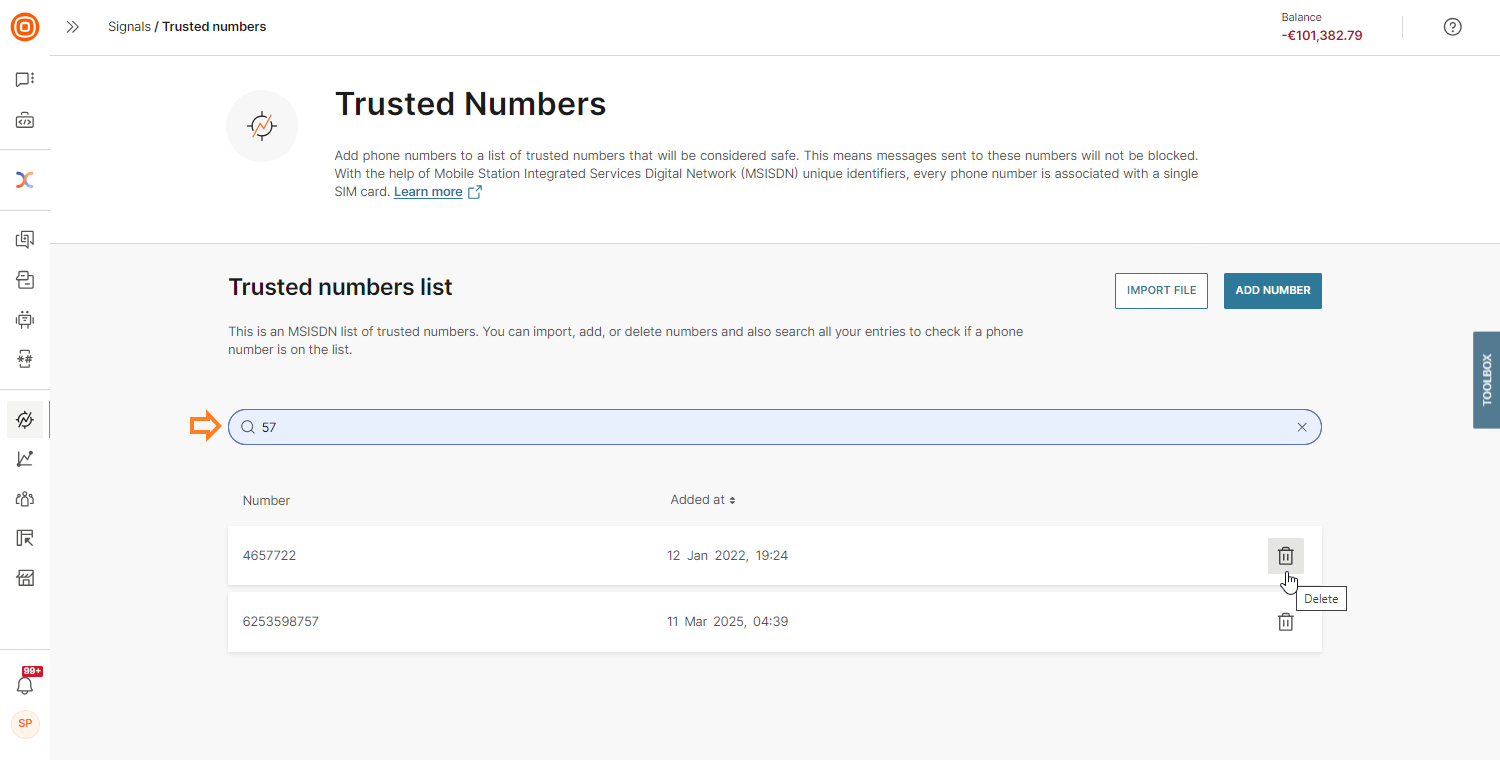The height and width of the screenshot is (760, 1500).
Task: Open the people group sidebar icon
Action: tap(25, 499)
